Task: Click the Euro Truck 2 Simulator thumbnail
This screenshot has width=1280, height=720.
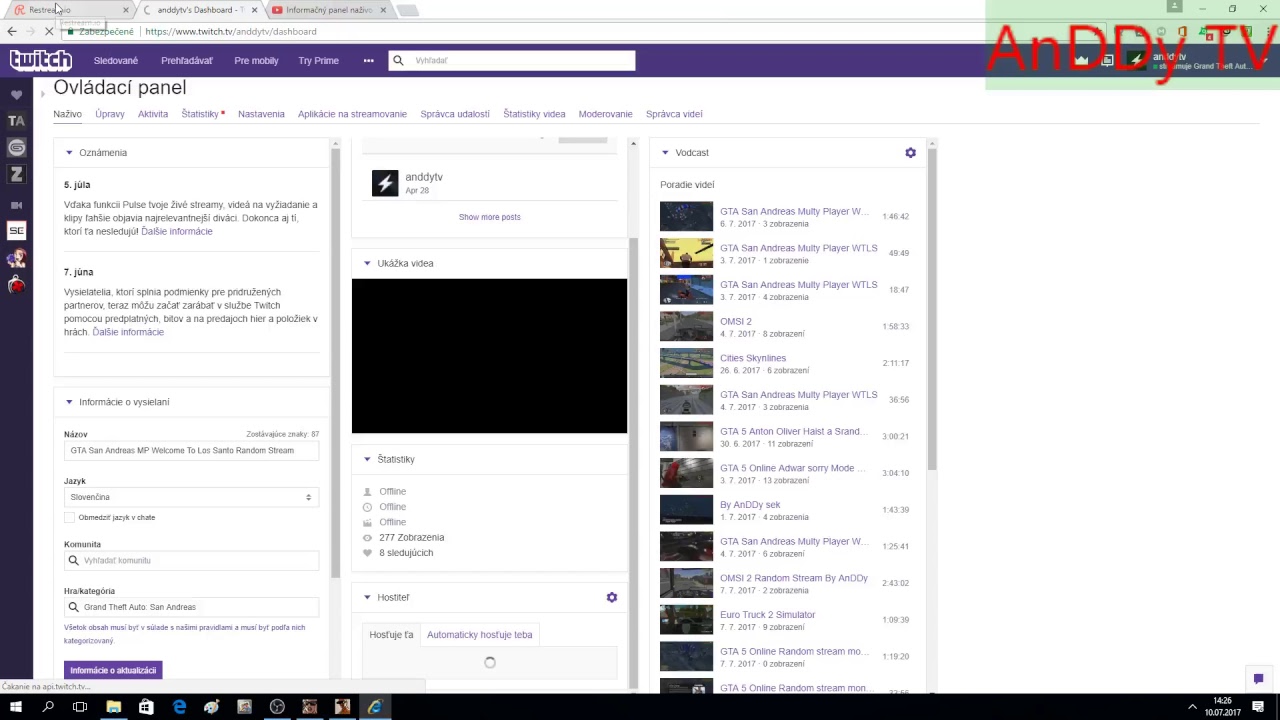Action: [x=686, y=620]
